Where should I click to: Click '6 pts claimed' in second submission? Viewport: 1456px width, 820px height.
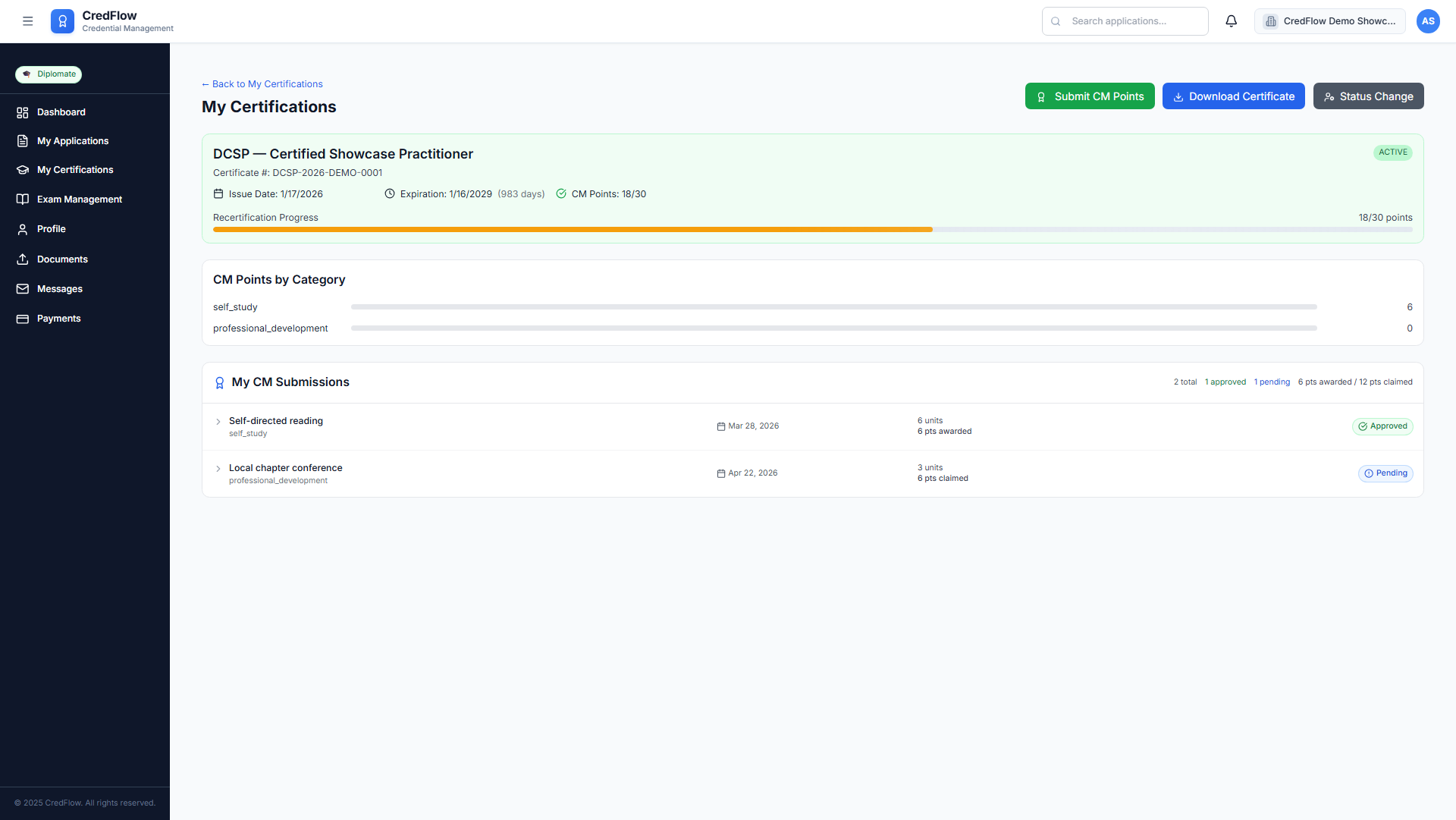coord(943,479)
